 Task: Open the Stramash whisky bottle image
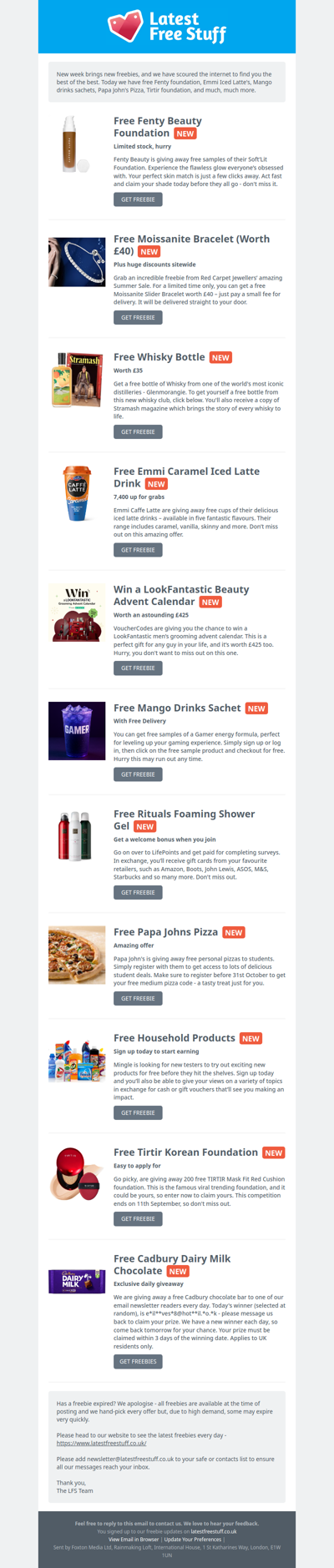click(x=77, y=381)
